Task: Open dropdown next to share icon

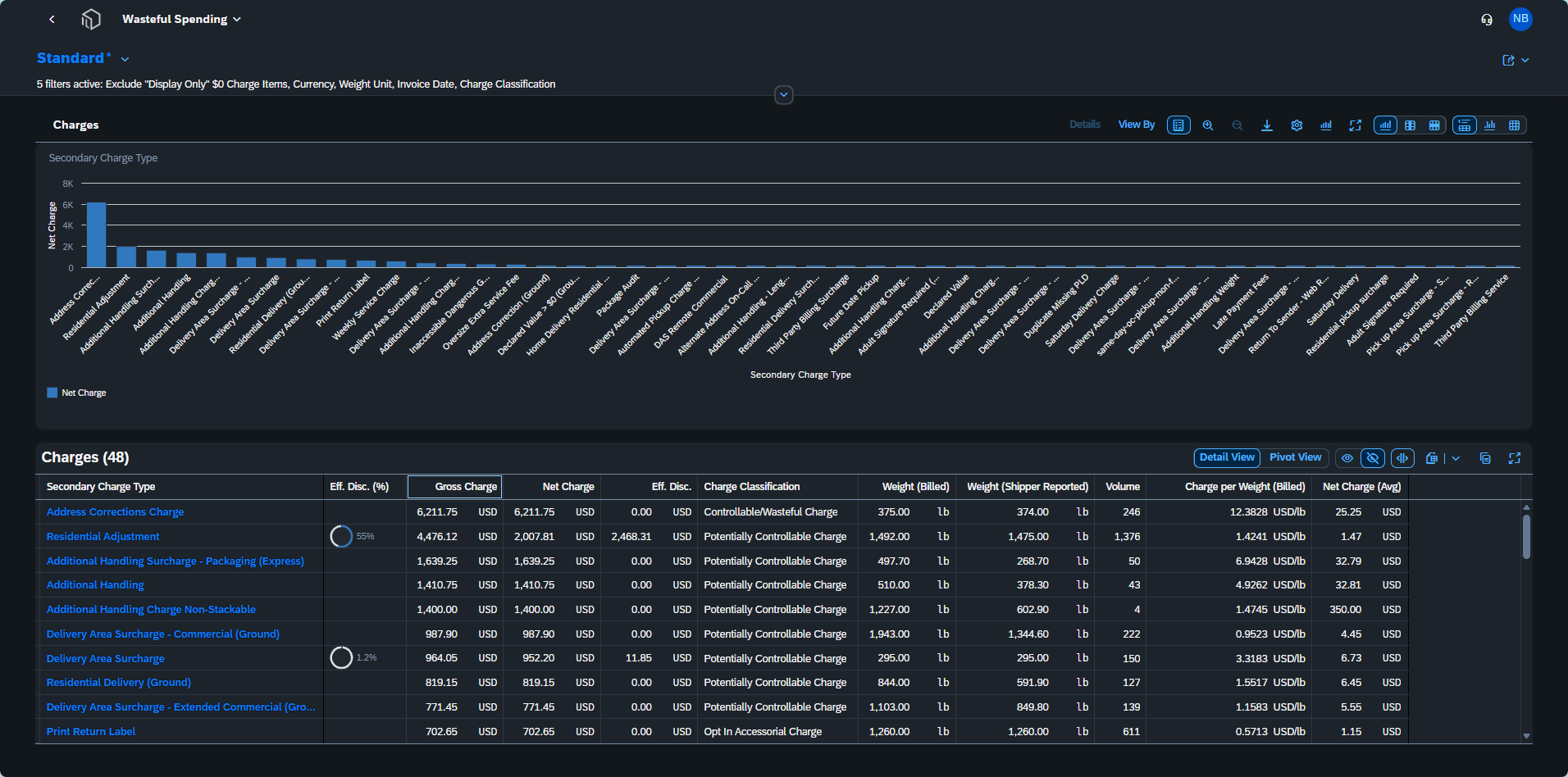Action: pyautogui.click(x=1525, y=60)
